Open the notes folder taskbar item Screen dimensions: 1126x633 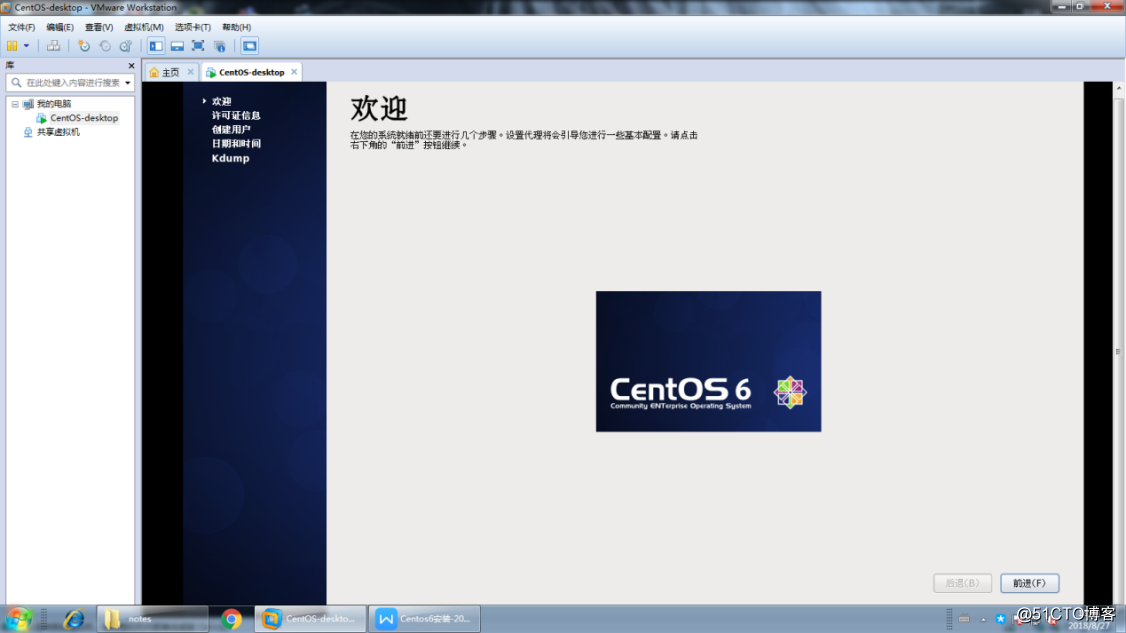pyautogui.click(x=152, y=619)
